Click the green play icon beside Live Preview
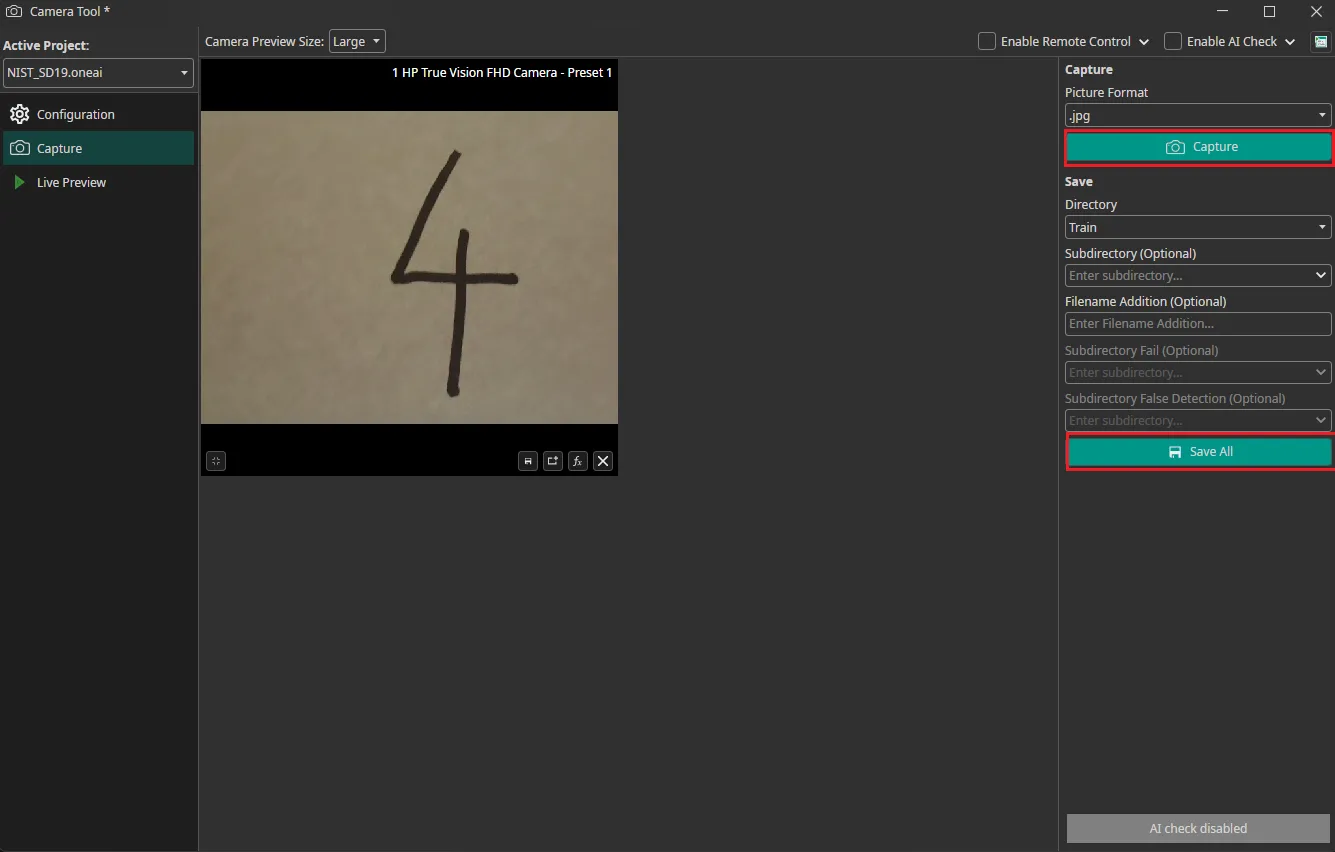1335x852 pixels. 21,182
